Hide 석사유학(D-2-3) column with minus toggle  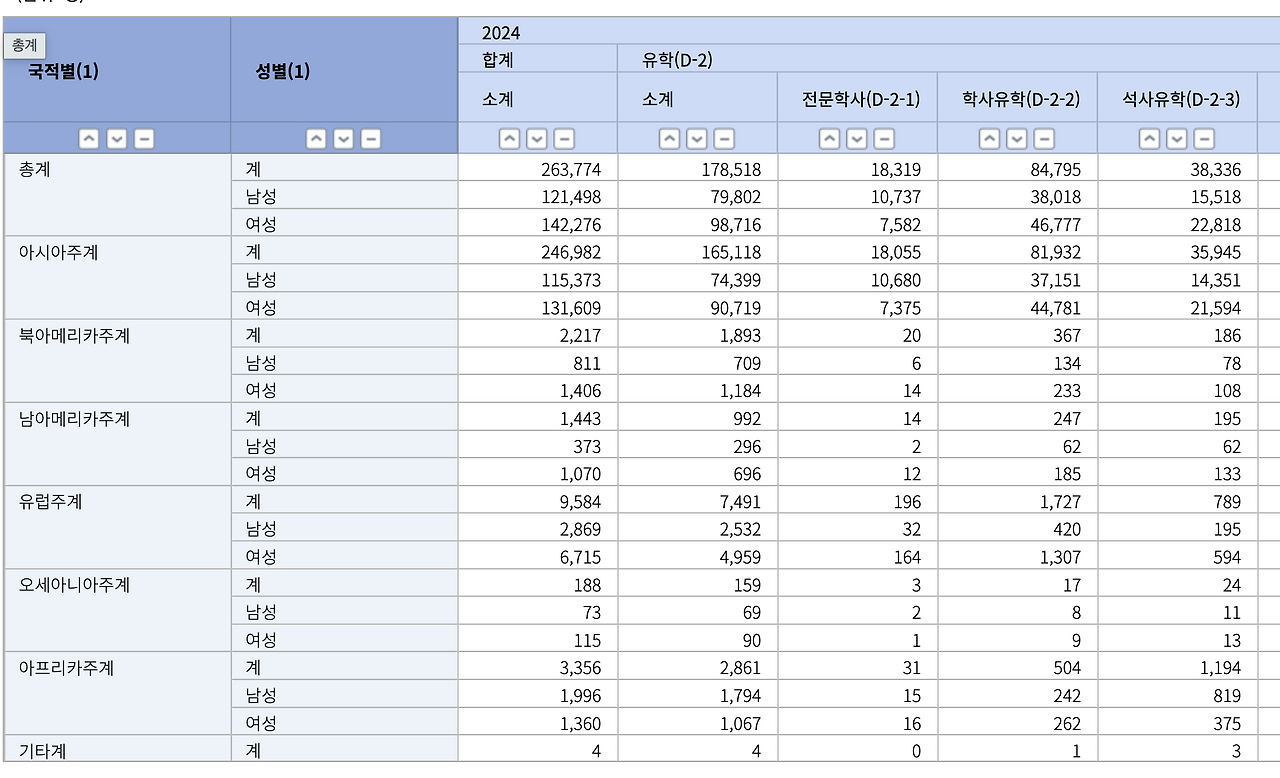click(x=1203, y=138)
